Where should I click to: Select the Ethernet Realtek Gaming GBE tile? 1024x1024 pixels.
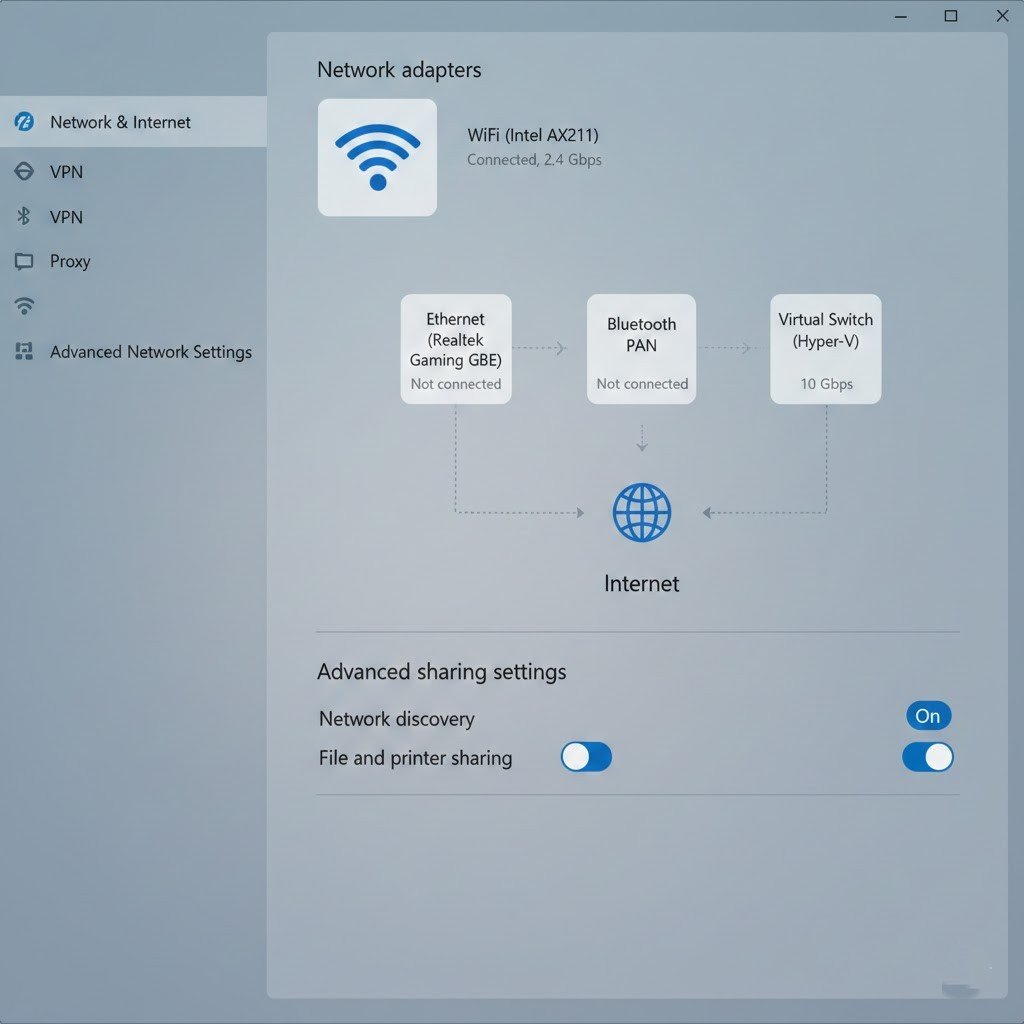click(456, 349)
